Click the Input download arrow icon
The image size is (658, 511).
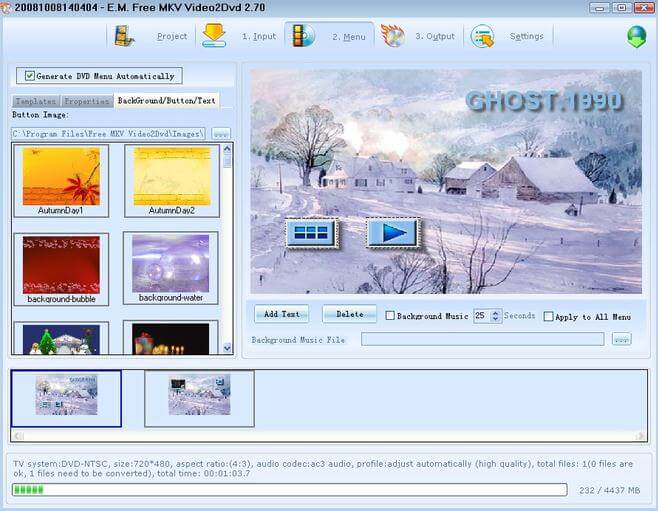[x=214, y=36]
